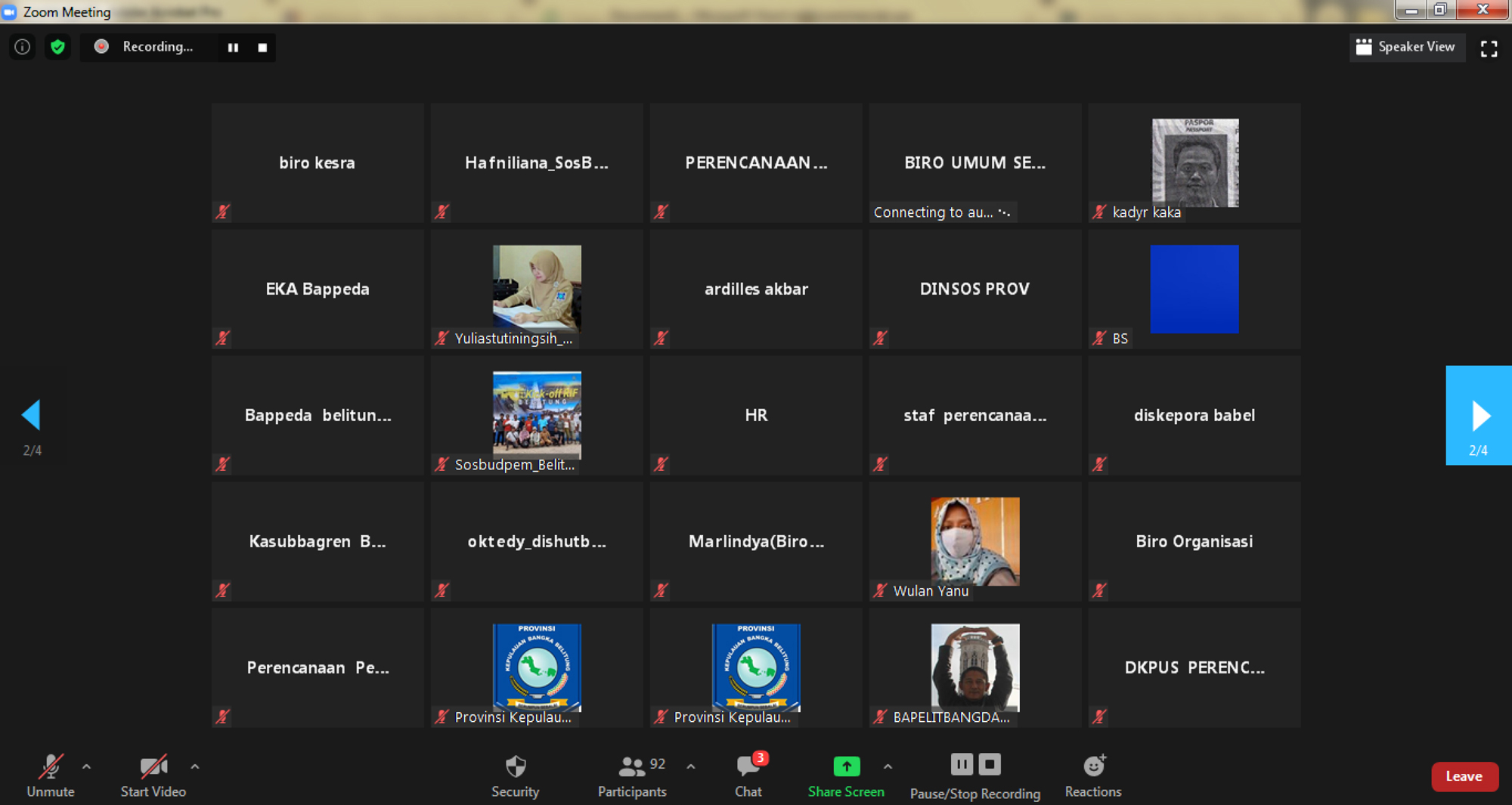
Task: Expand the chevron next to Participants
Action: click(x=690, y=766)
